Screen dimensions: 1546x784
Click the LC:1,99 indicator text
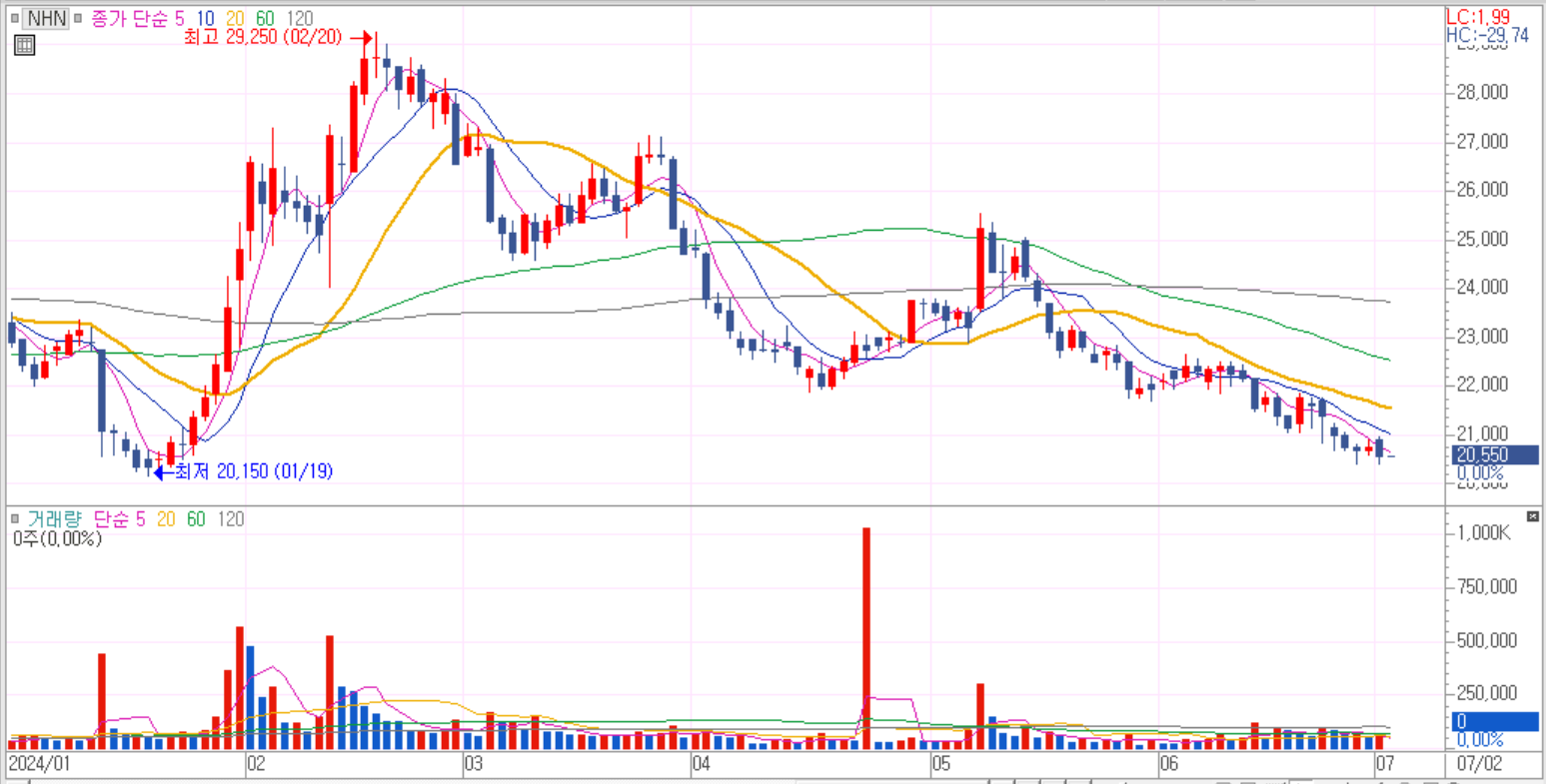(x=1478, y=17)
